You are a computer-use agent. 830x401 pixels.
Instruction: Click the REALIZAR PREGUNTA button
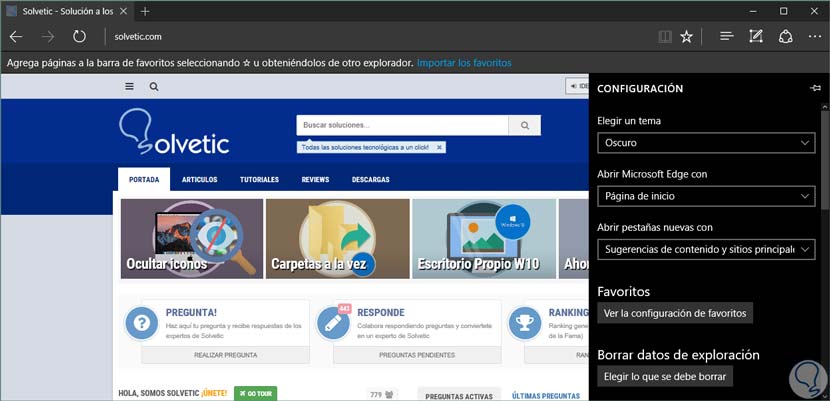225,355
